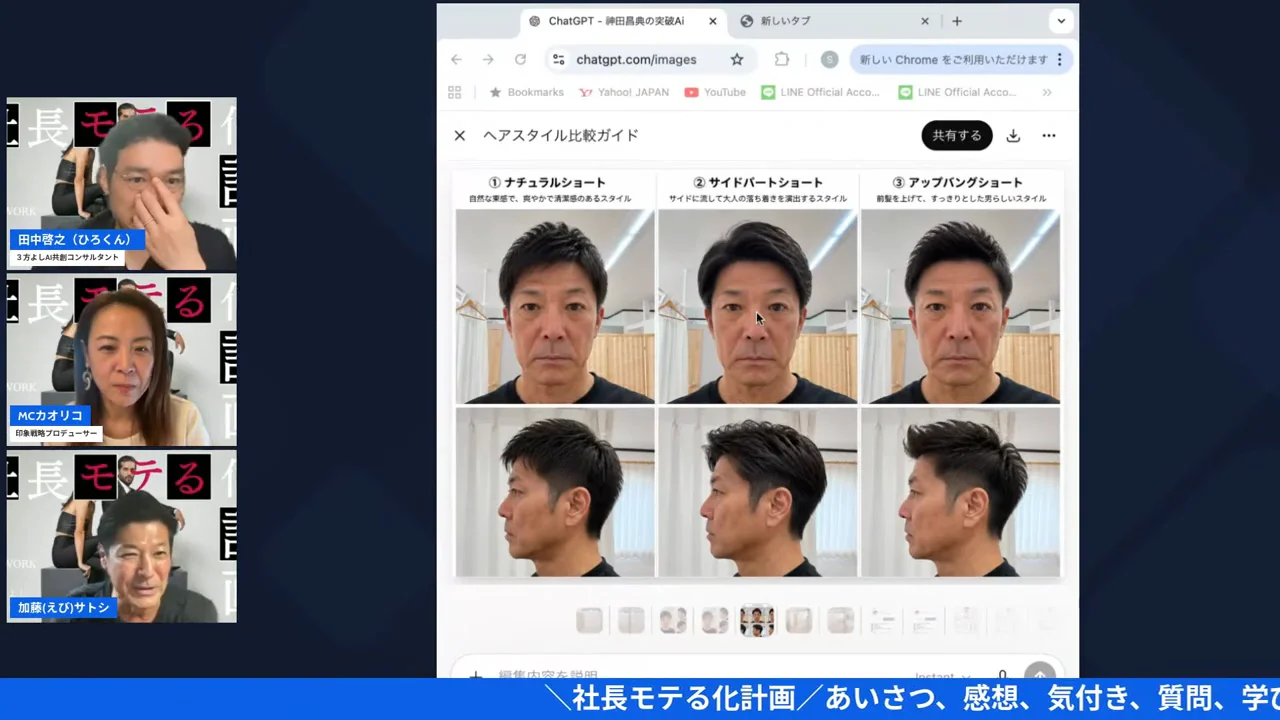Click the サイドパートショート side-profile photo
The height and width of the screenshot is (720, 1280).
[758, 492]
